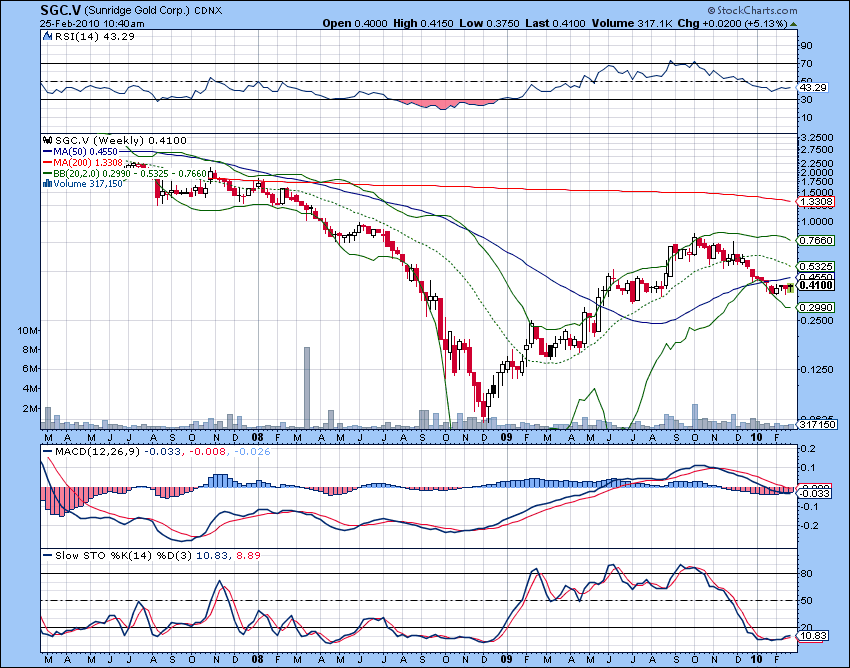Click the line marker before the MACD(12,26,9) label
The height and width of the screenshot is (668, 850).
tap(48, 451)
